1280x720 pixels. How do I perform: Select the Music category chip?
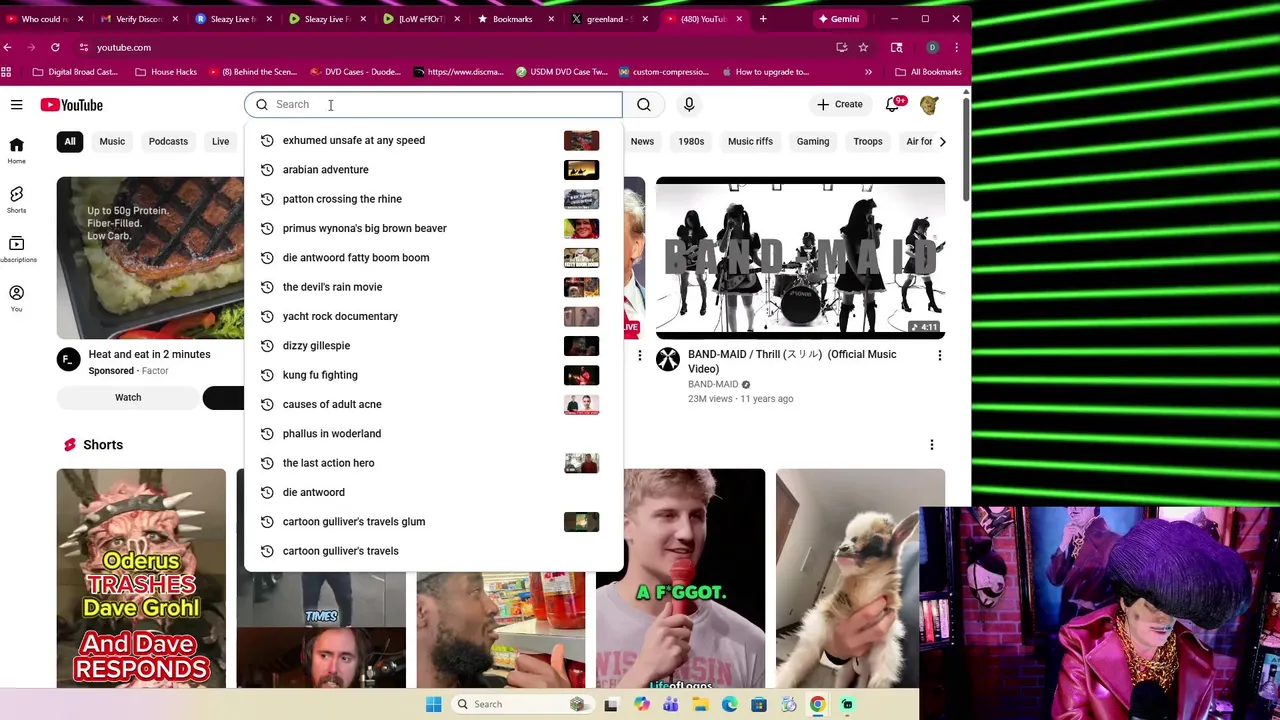point(112,141)
